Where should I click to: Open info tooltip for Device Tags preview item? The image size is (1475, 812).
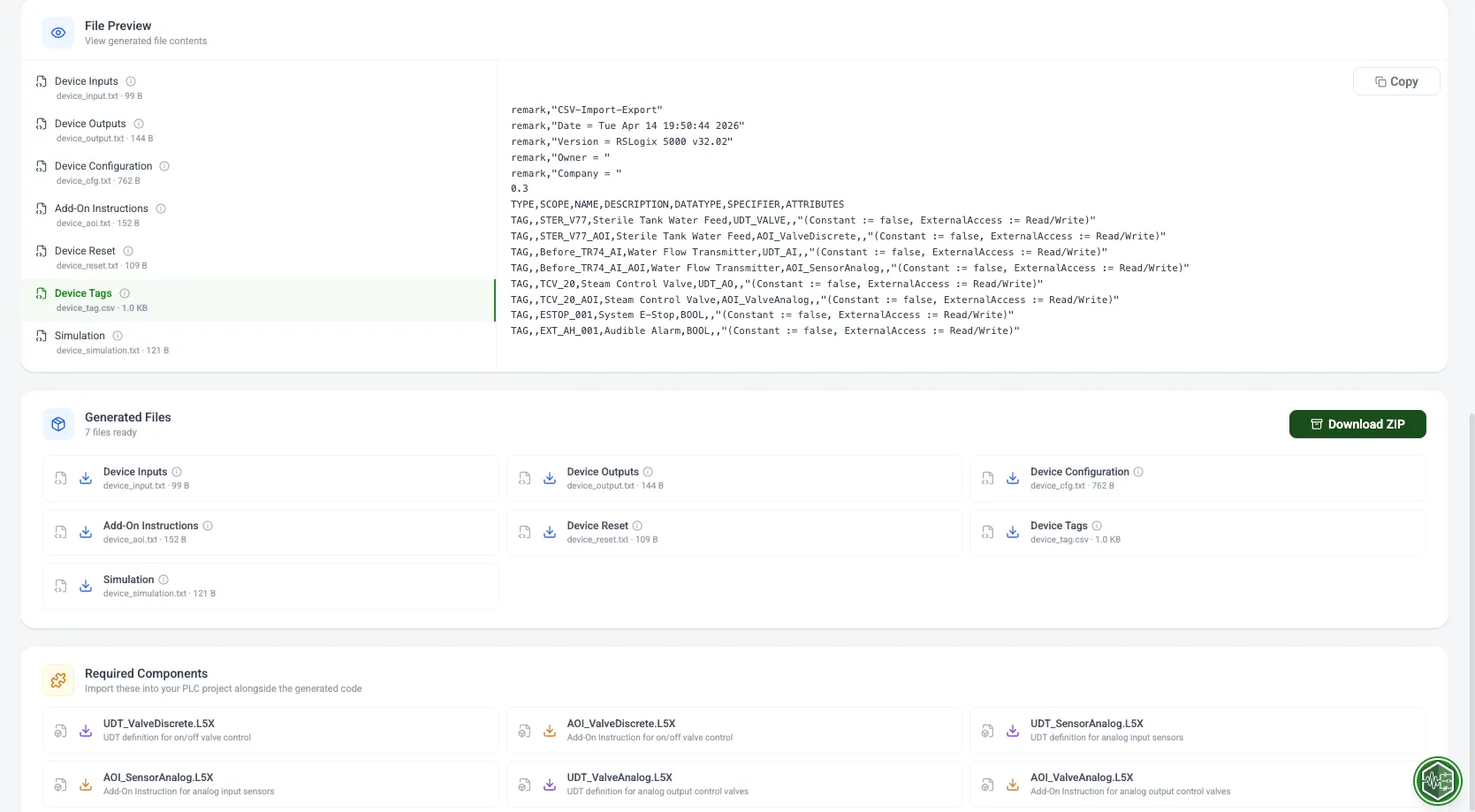[125, 293]
